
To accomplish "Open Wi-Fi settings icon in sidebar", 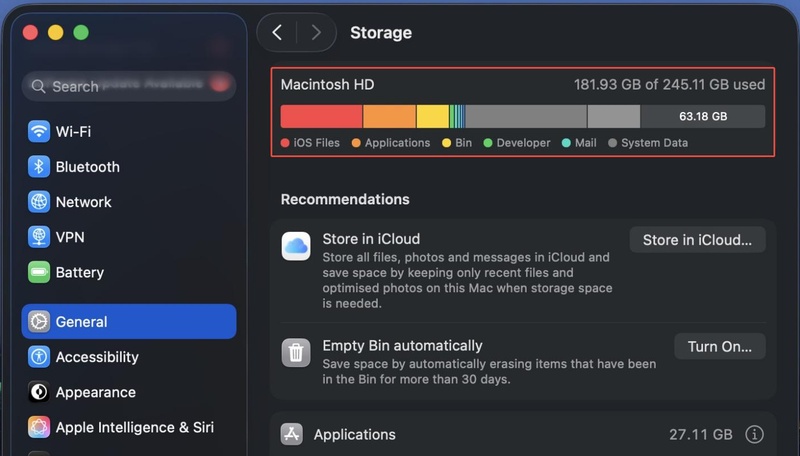I will point(39,131).
